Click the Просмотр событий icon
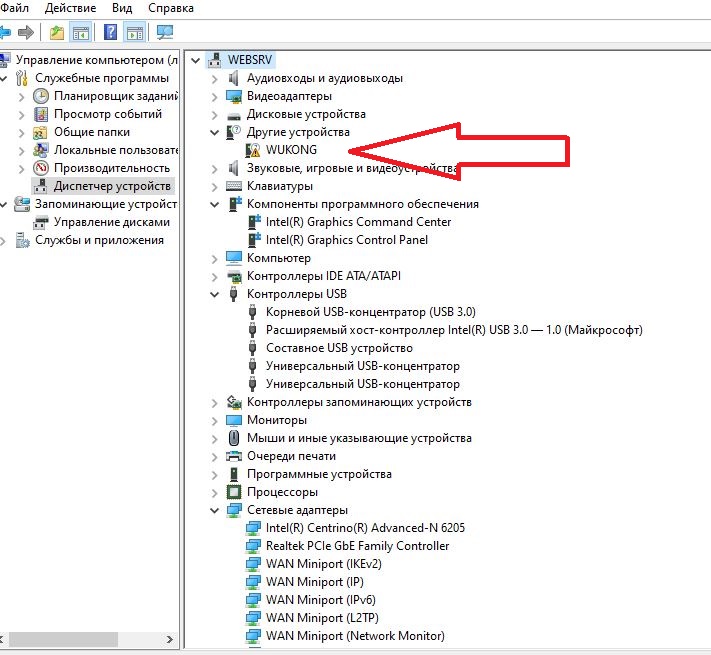 click(41, 114)
